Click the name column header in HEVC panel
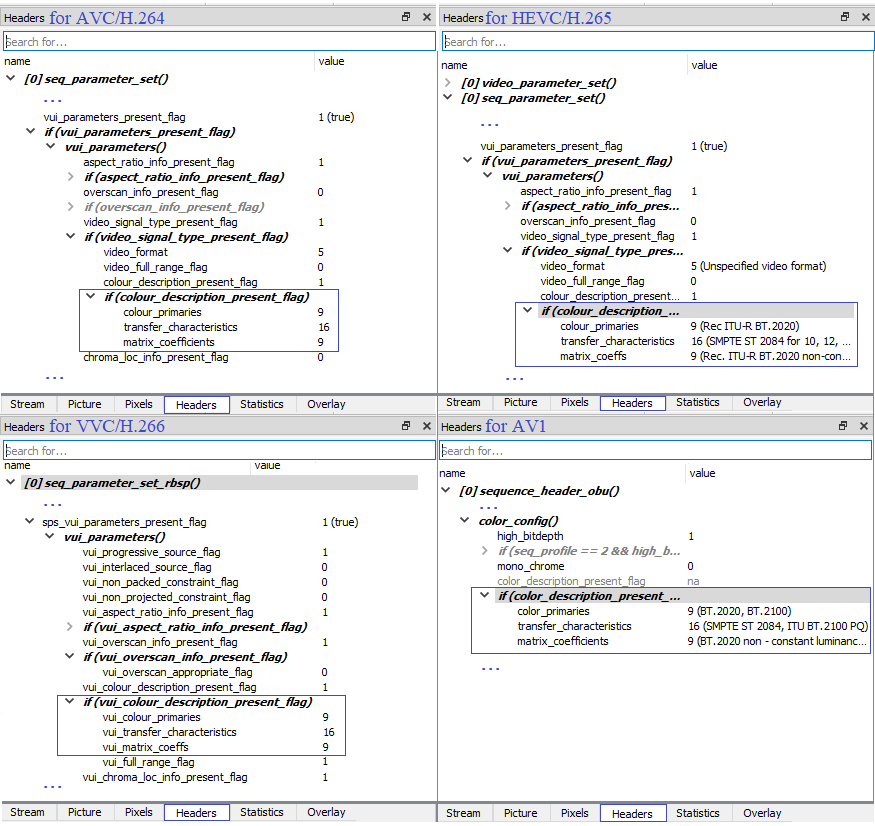This screenshot has height=826, width=875. point(454,65)
